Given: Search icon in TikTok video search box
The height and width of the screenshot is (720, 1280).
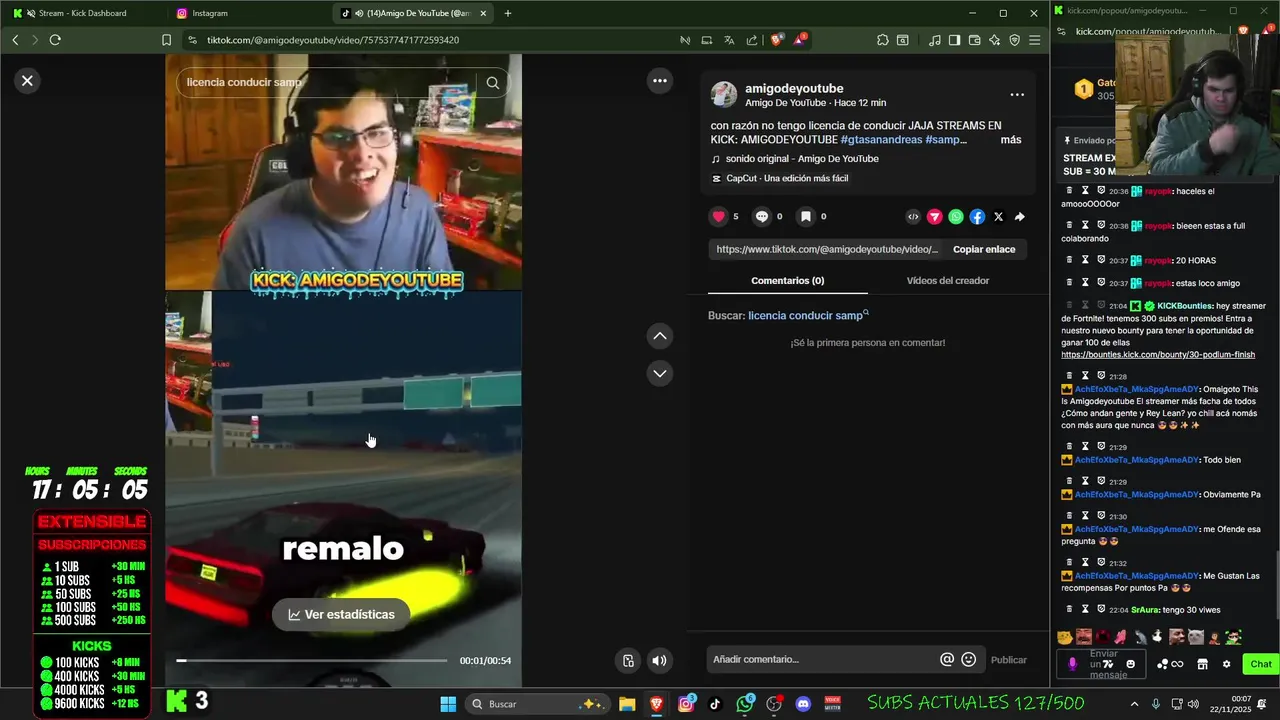Looking at the screenshot, I should click(x=493, y=83).
